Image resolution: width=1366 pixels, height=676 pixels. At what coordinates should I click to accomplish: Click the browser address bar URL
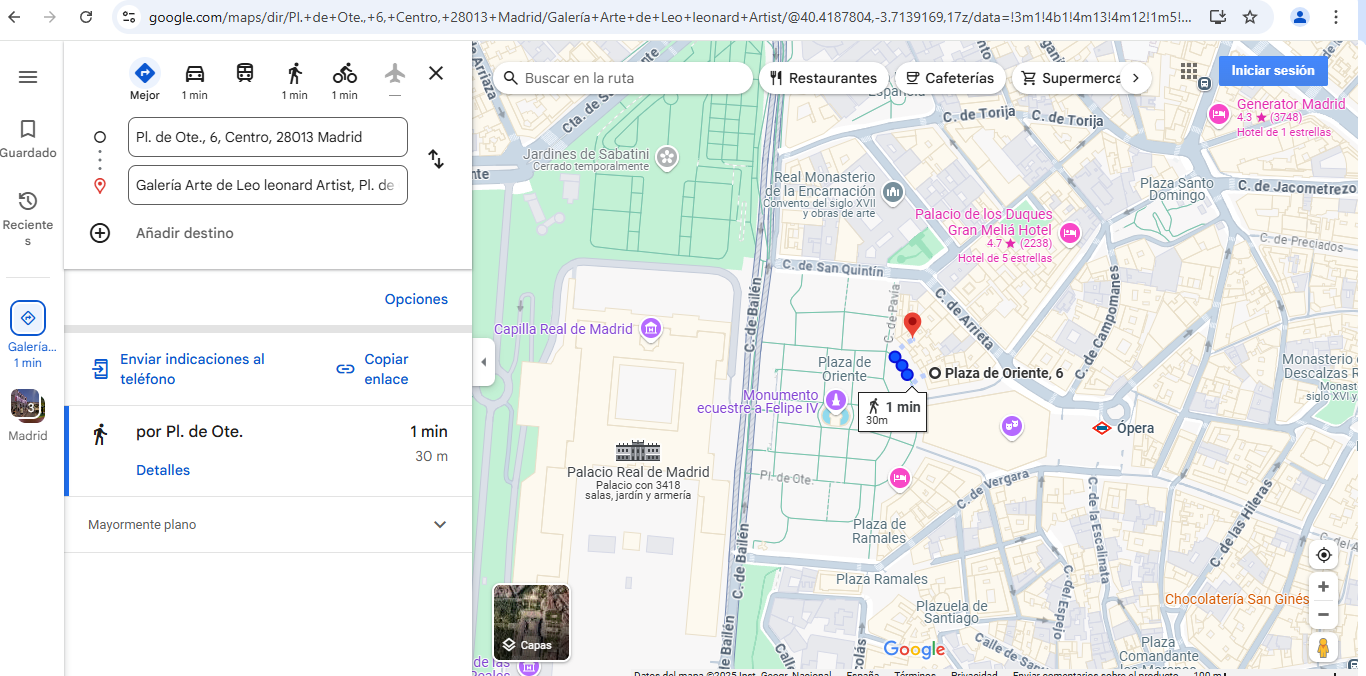pos(670,17)
